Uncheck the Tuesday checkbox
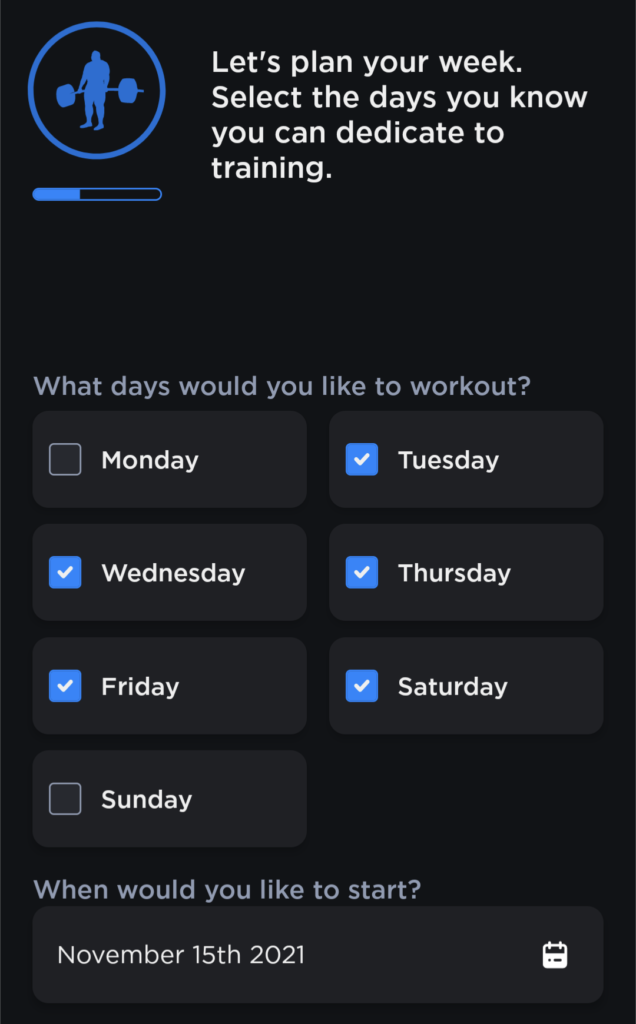Image resolution: width=636 pixels, height=1024 pixels. pyautogui.click(x=362, y=460)
